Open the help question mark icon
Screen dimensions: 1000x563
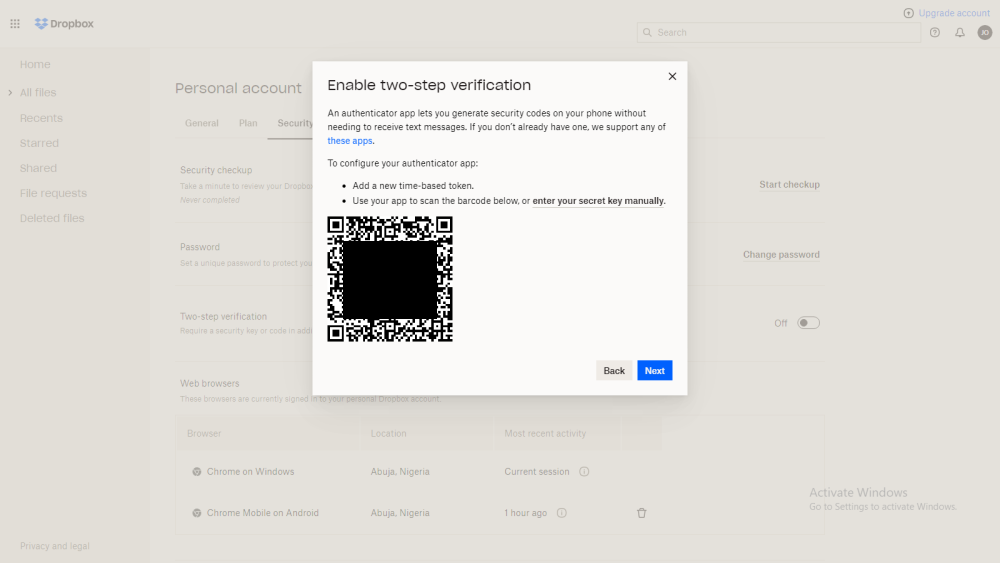tap(934, 33)
